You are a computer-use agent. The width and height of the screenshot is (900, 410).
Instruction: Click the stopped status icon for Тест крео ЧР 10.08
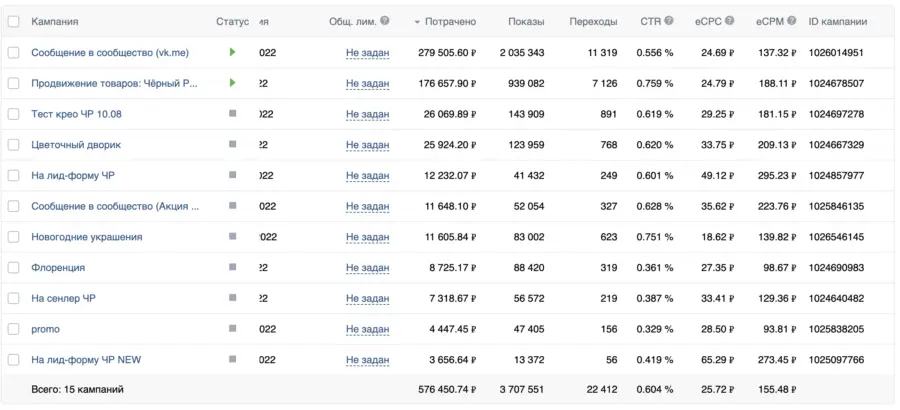click(232, 114)
